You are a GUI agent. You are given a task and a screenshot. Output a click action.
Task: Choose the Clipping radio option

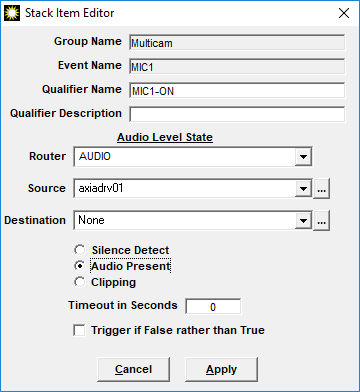click(x=80, y=282)
